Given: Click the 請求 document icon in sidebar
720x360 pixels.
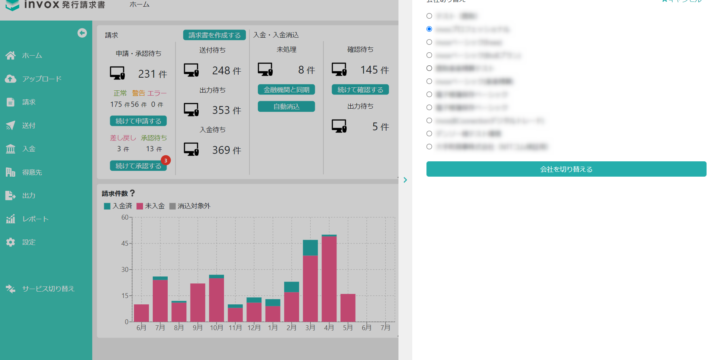Looking at the screenshot, I should click(11, 102).
